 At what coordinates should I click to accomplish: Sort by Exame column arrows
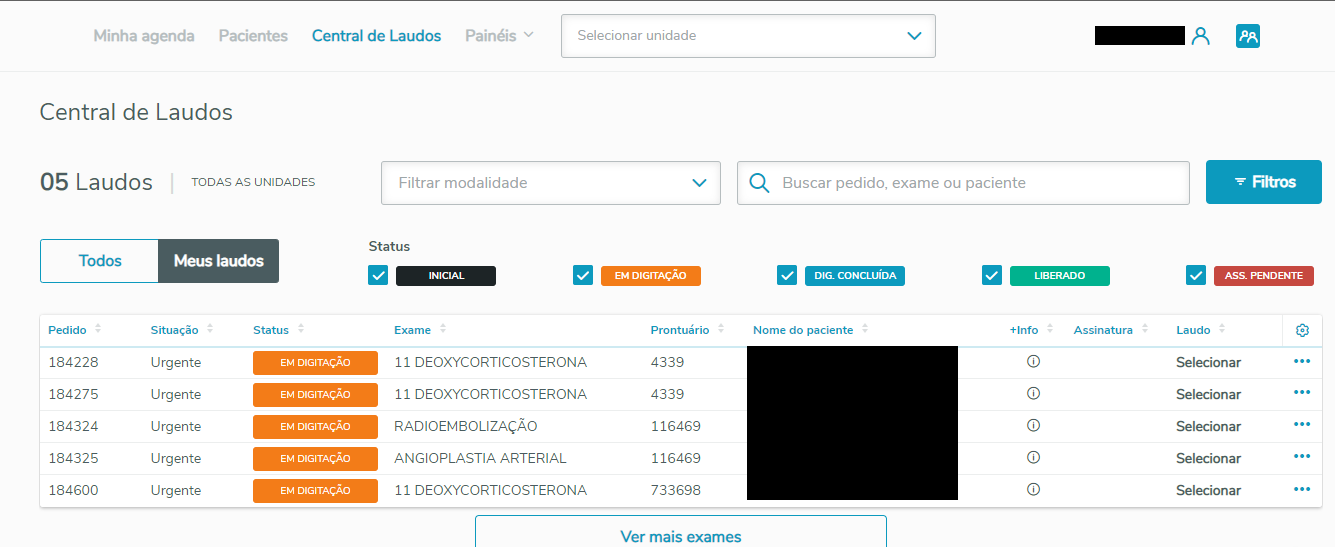(x=443, y=329)
